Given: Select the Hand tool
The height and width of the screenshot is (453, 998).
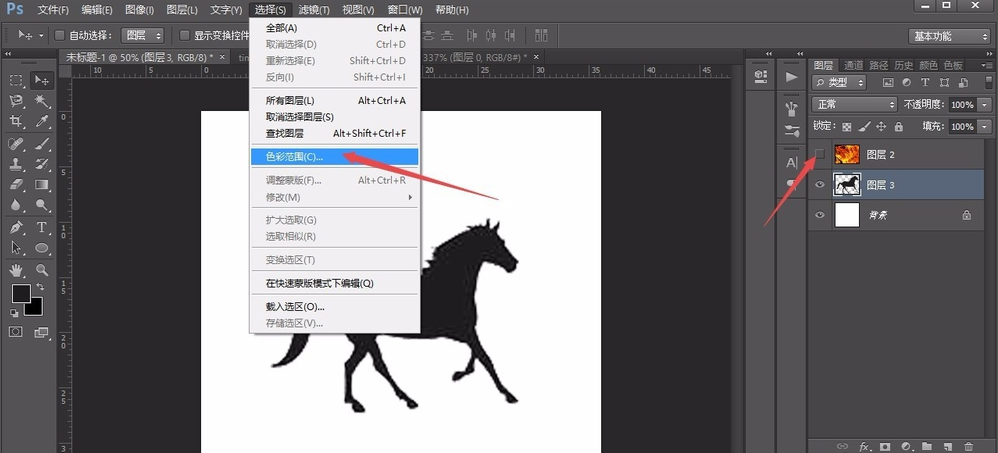Looking at the screenshot, I should (17, 270).
